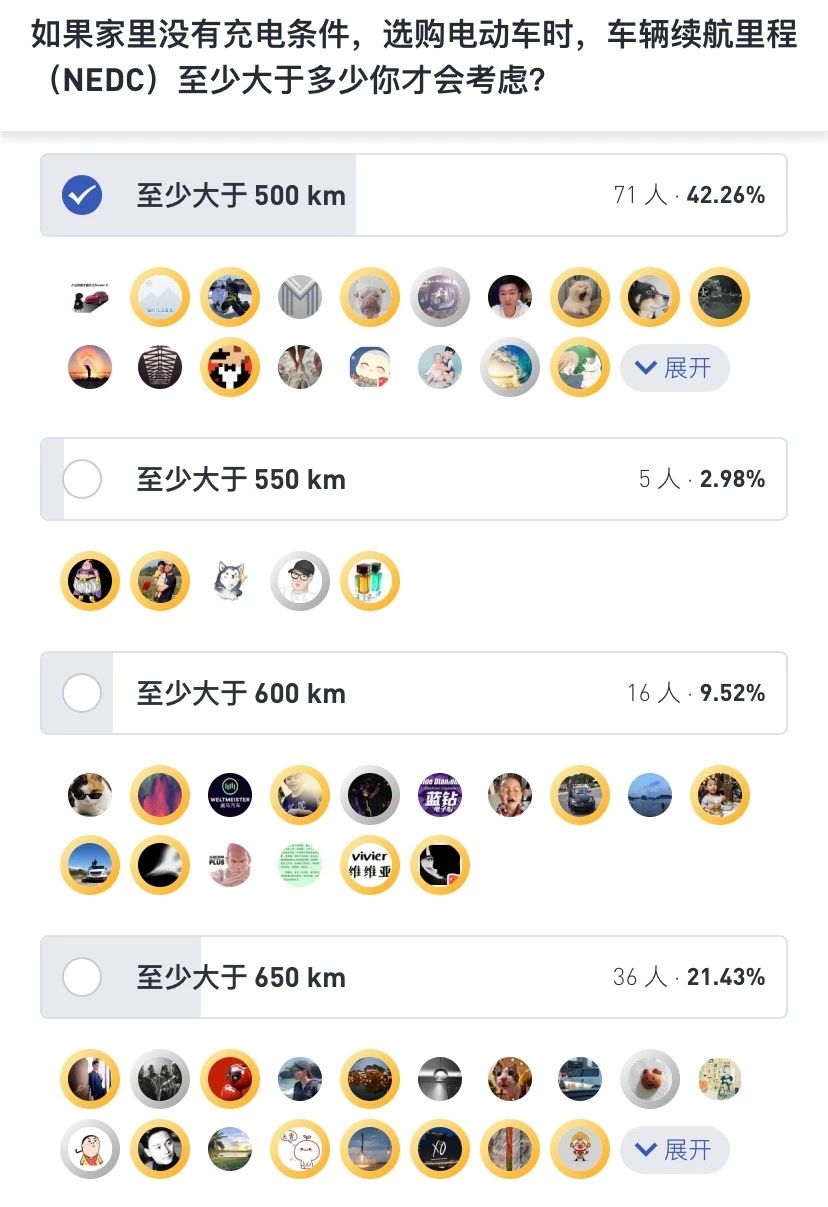Choose the 至少大于 600 km radio option

click(x=82, y=693)
